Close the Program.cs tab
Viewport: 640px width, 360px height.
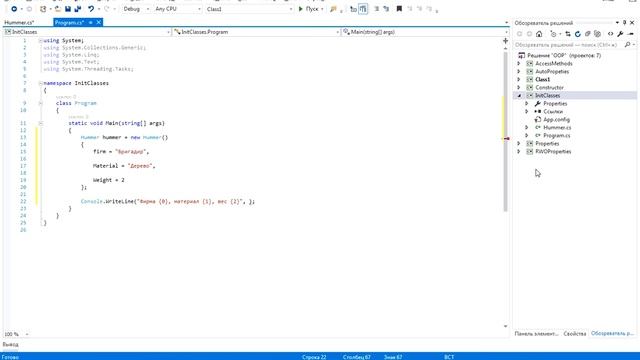[98, 22]
